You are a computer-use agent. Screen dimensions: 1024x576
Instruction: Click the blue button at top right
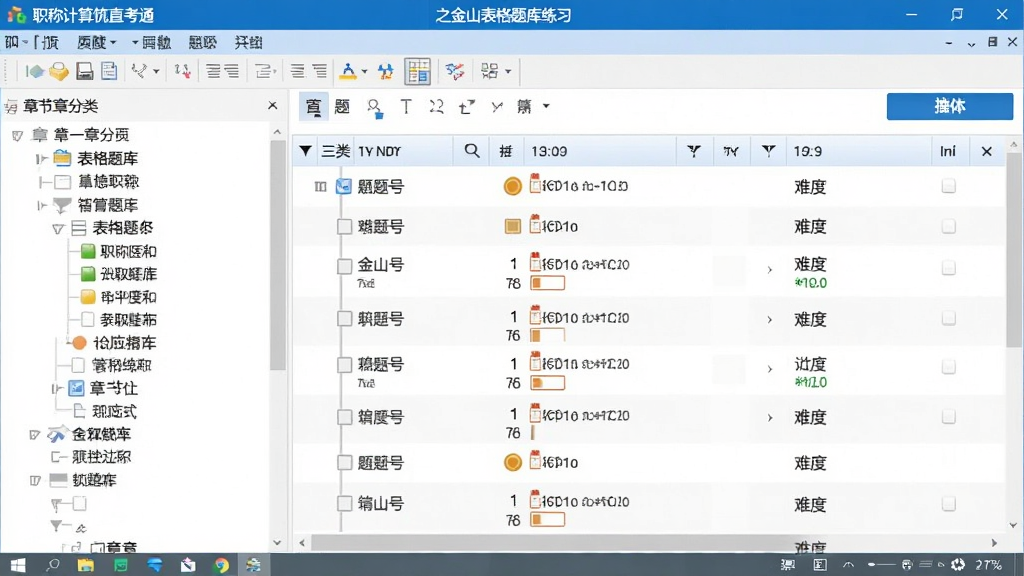pyautogui.click(x=950, y=106)
